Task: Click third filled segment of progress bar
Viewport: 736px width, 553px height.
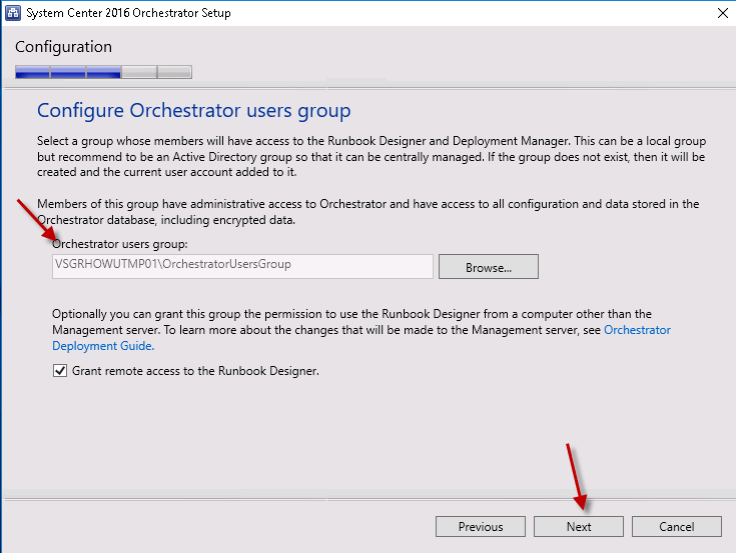Action: [103, 72]
